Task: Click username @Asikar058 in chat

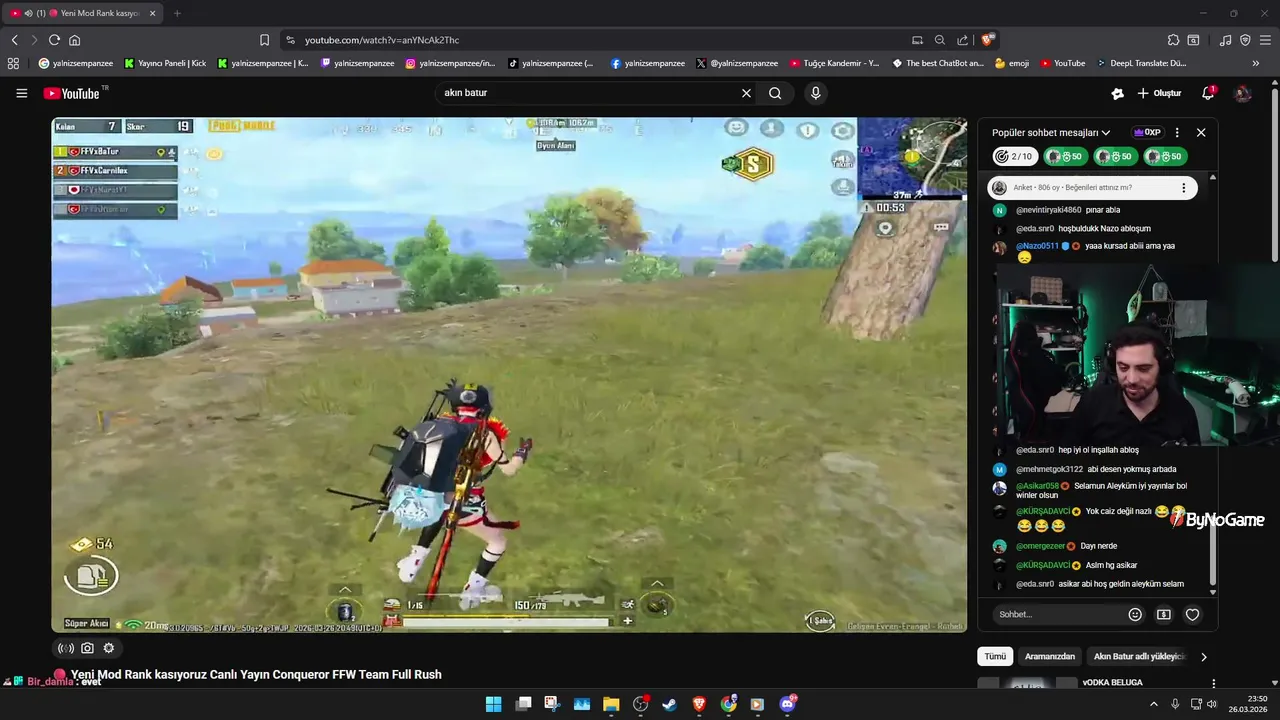Action: point(1037,486)
